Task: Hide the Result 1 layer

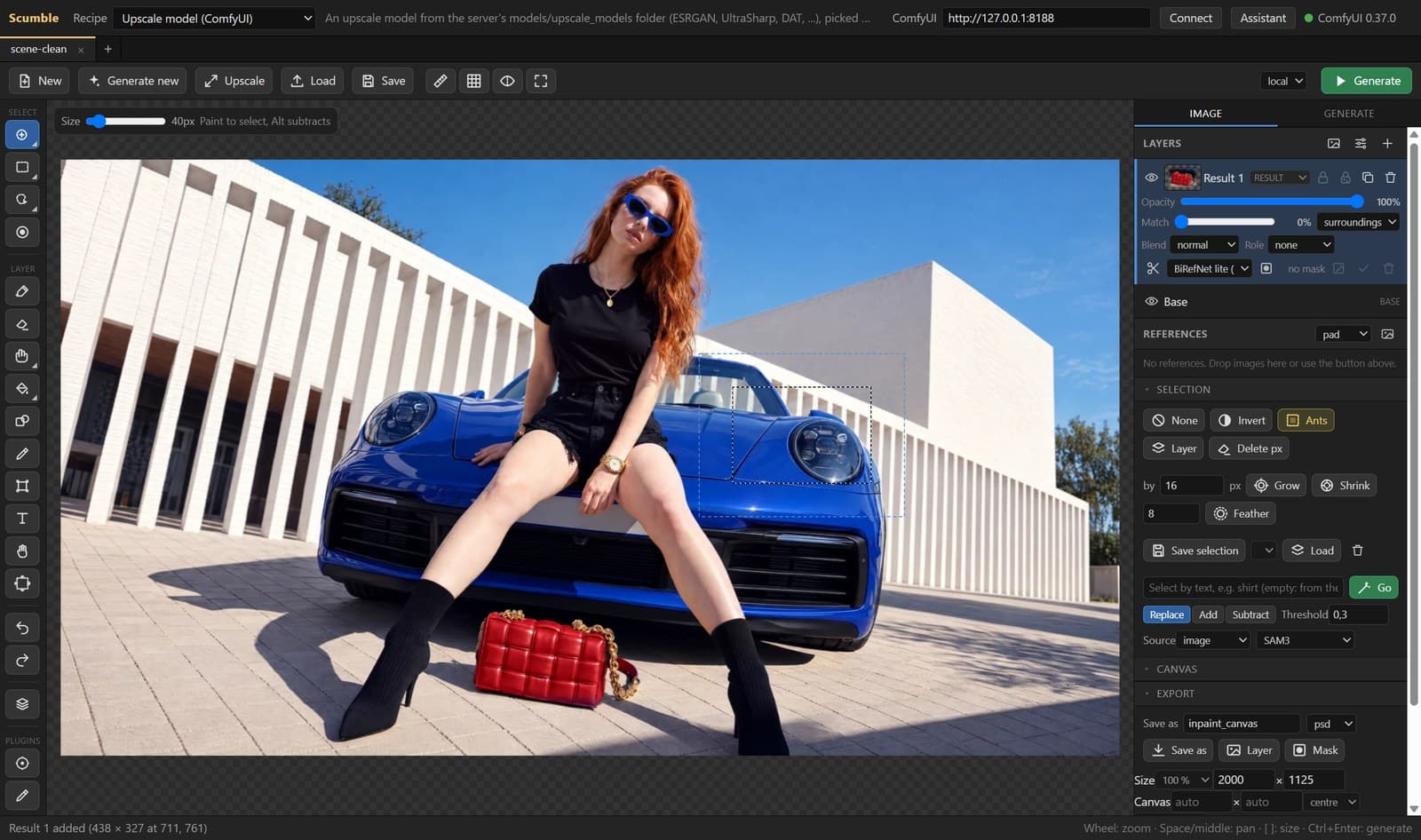Action: [1151, 178]
